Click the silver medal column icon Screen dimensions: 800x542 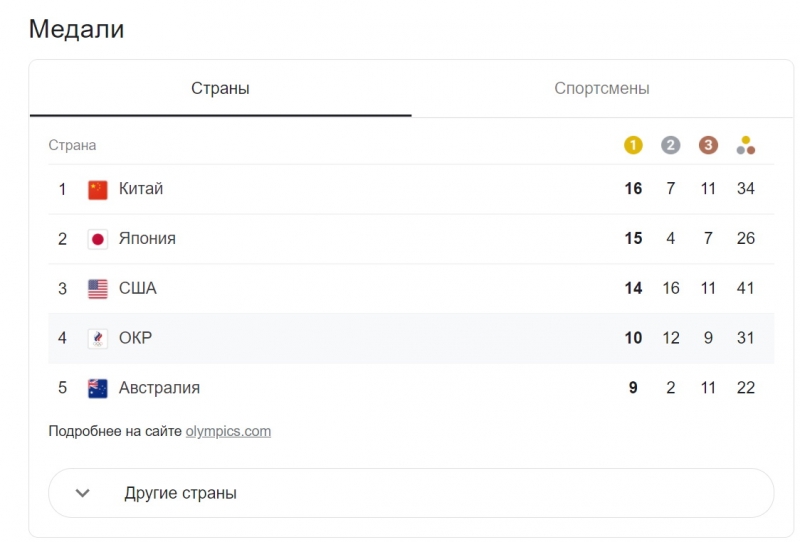tap(671, 145)
